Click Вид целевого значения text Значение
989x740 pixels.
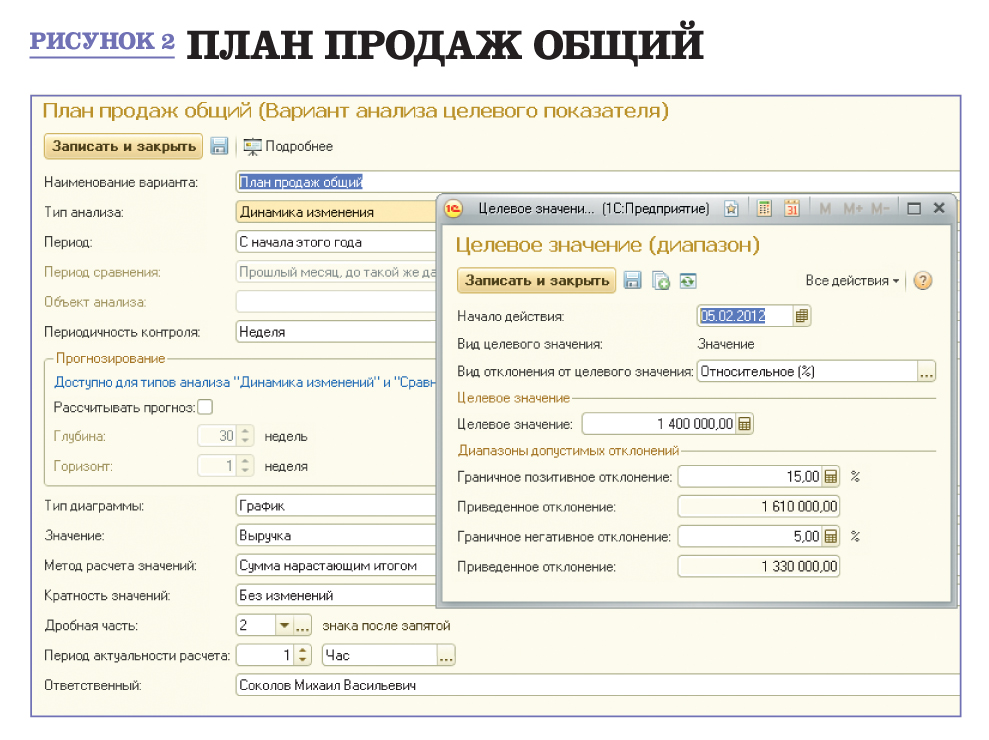[x=725, y=344]
